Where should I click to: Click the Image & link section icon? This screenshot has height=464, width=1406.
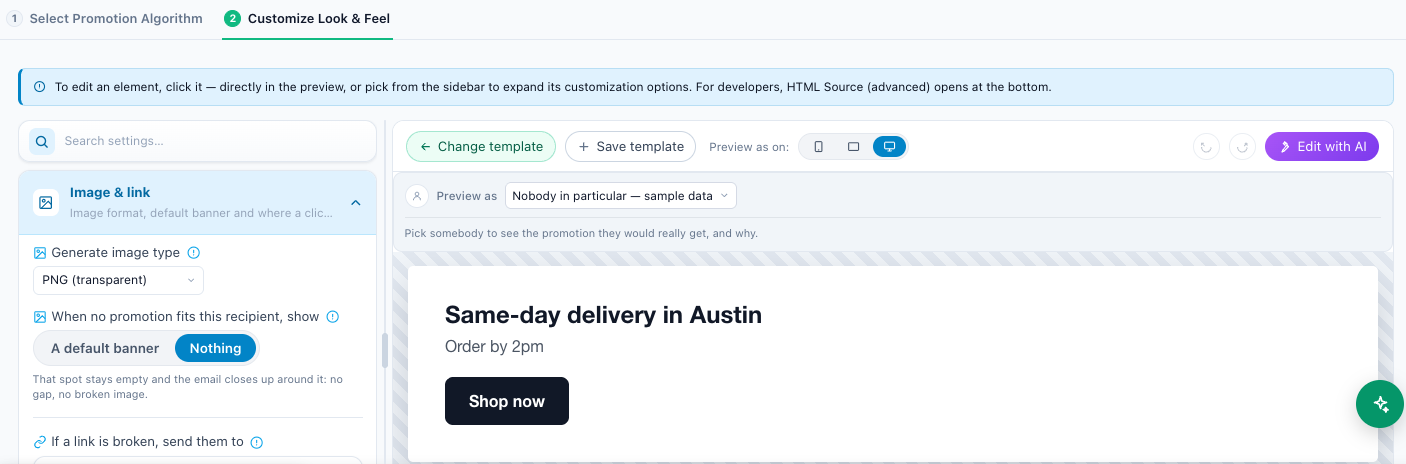[x=46, y=202]
